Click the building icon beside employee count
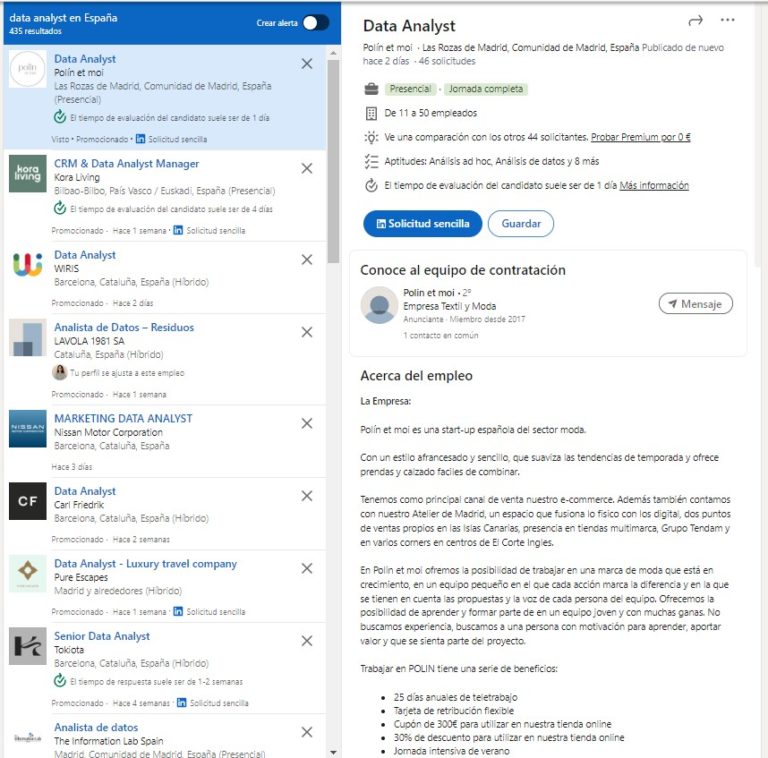This screenshot has height=758, width=768. (x=371, y=114)
